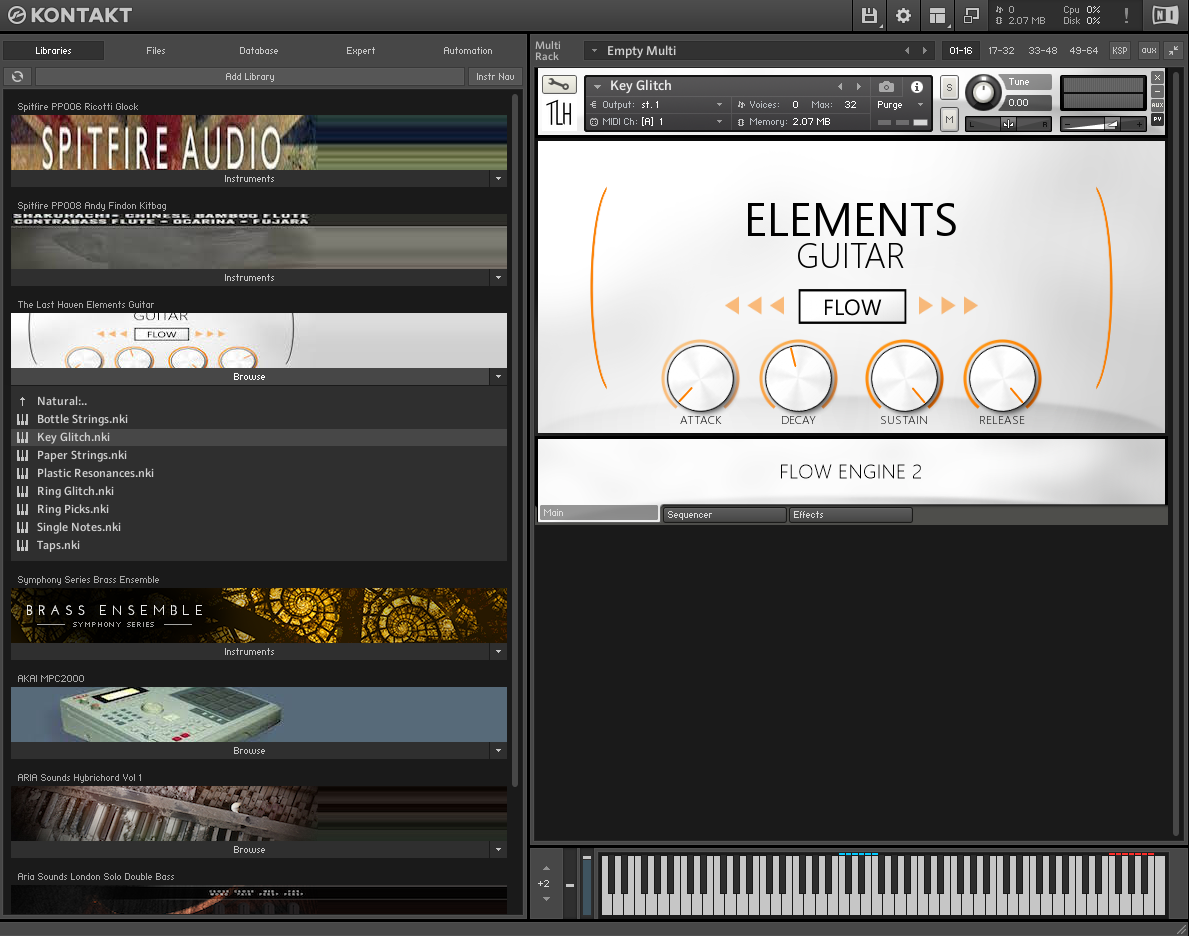Image resolution: width=1189 pixels, height=936 pixels.
Task: Click the warning exclamation icon
Action: (x=1126, y=15)
